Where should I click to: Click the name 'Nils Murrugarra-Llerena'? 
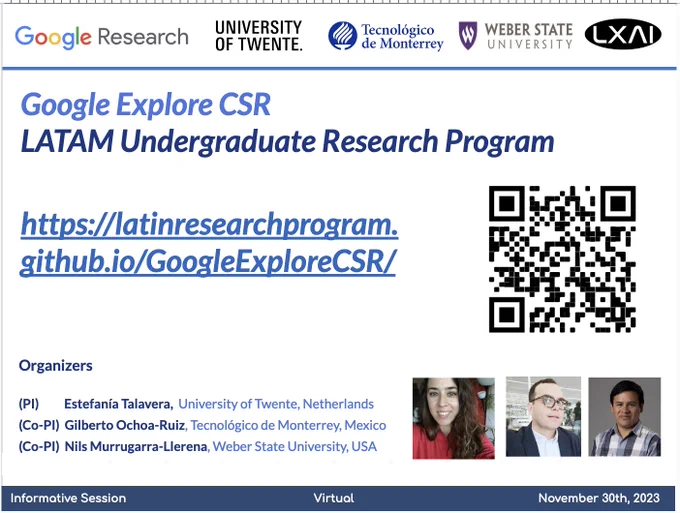pos(136,446)
